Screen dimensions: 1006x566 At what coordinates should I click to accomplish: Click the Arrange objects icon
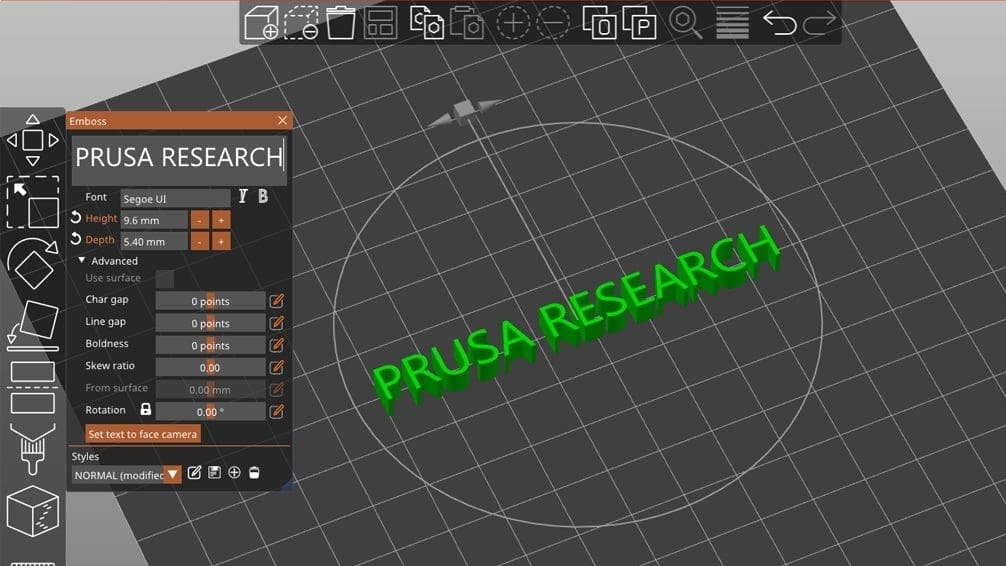(380, 23)
